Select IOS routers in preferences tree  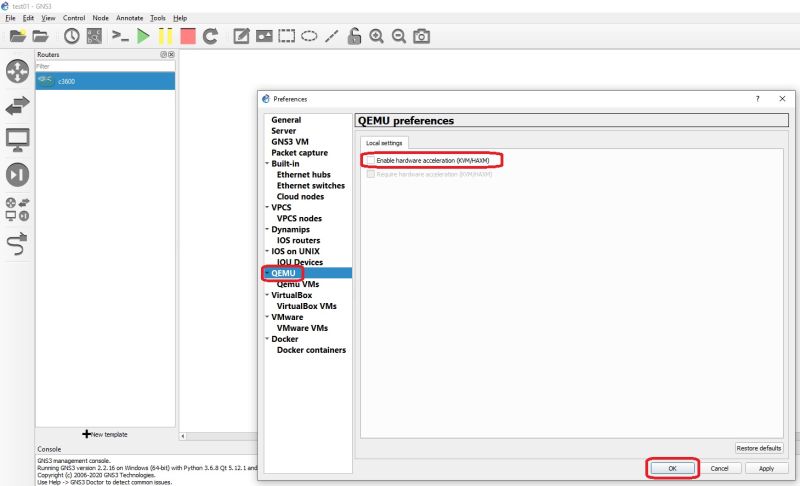point(298,240)
